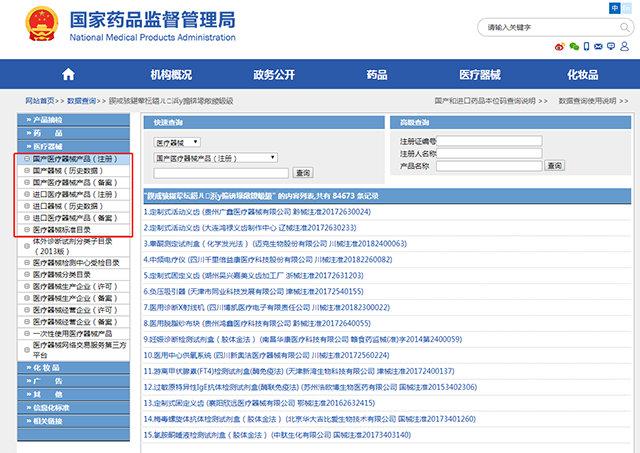Select 进口医疗器械产品（注册） in the sidebar
Screen dimensions: 640x453
[75, 194]
